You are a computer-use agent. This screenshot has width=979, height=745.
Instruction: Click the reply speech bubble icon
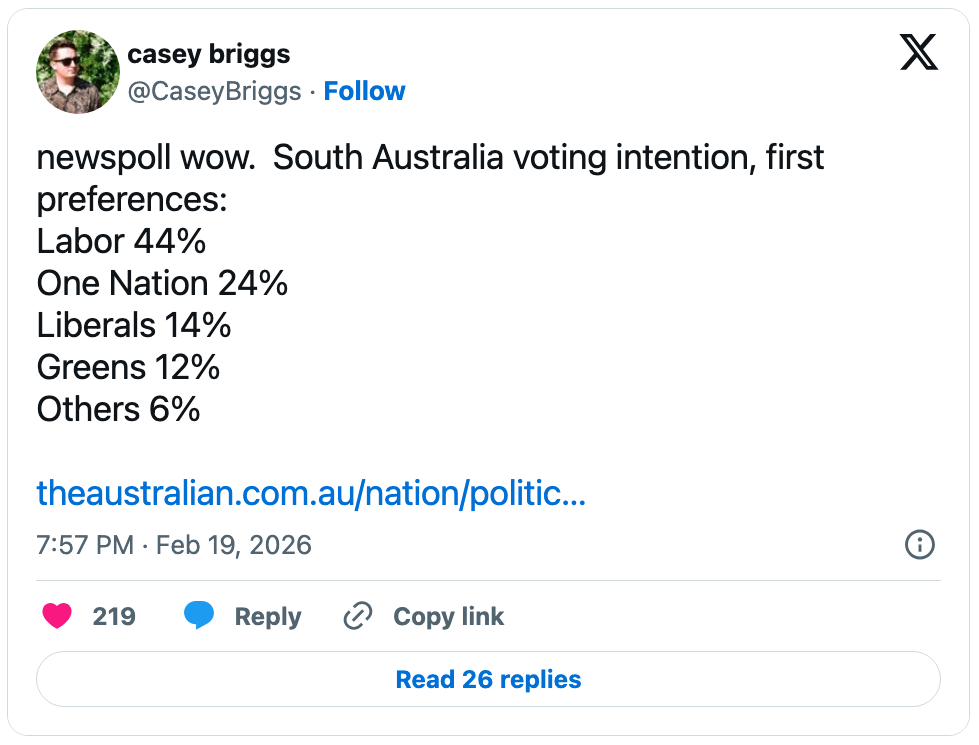point(199,617)
